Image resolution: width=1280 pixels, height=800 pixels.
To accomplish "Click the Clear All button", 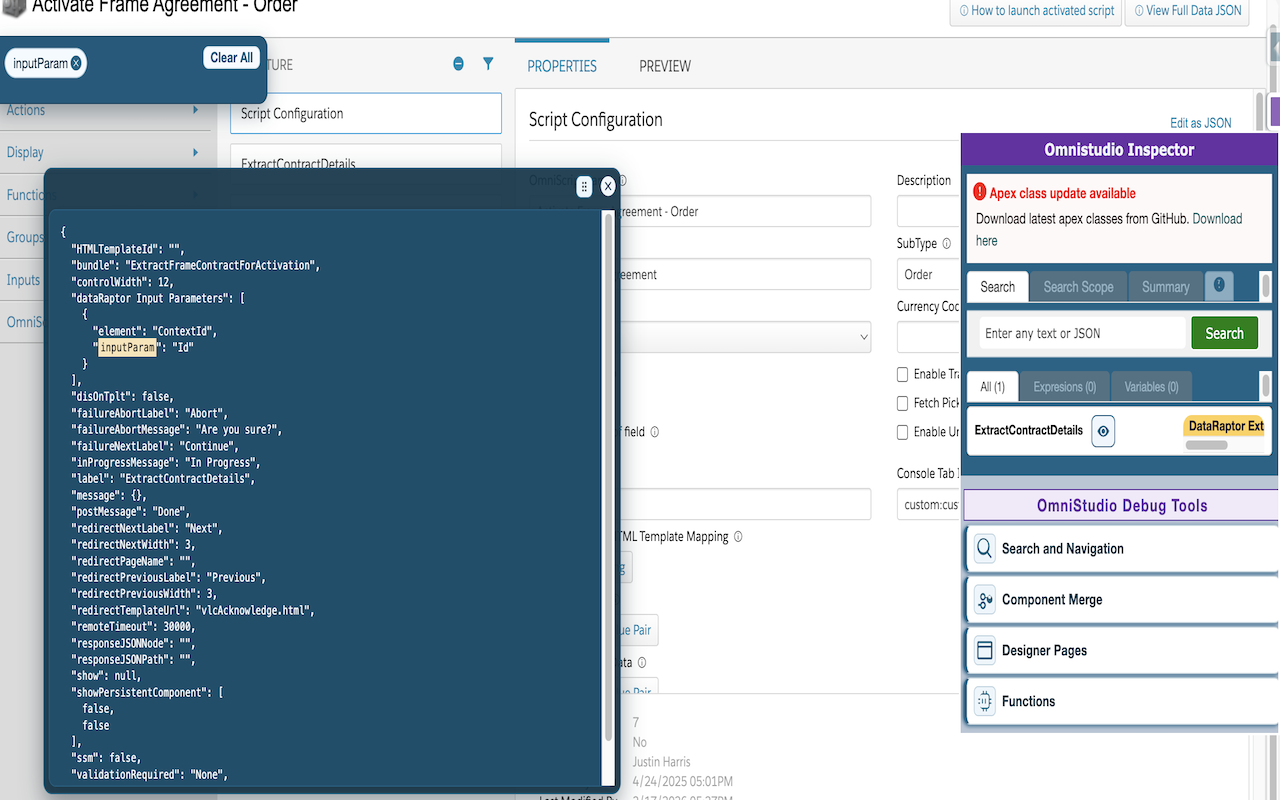I will (x=231, y=58).
